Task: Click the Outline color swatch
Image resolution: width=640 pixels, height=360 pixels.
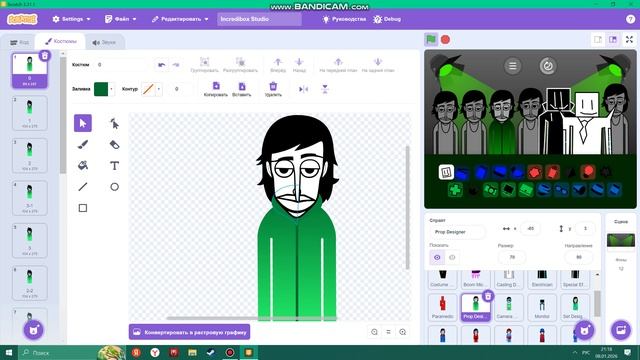Action: click(x=148, y=89)
